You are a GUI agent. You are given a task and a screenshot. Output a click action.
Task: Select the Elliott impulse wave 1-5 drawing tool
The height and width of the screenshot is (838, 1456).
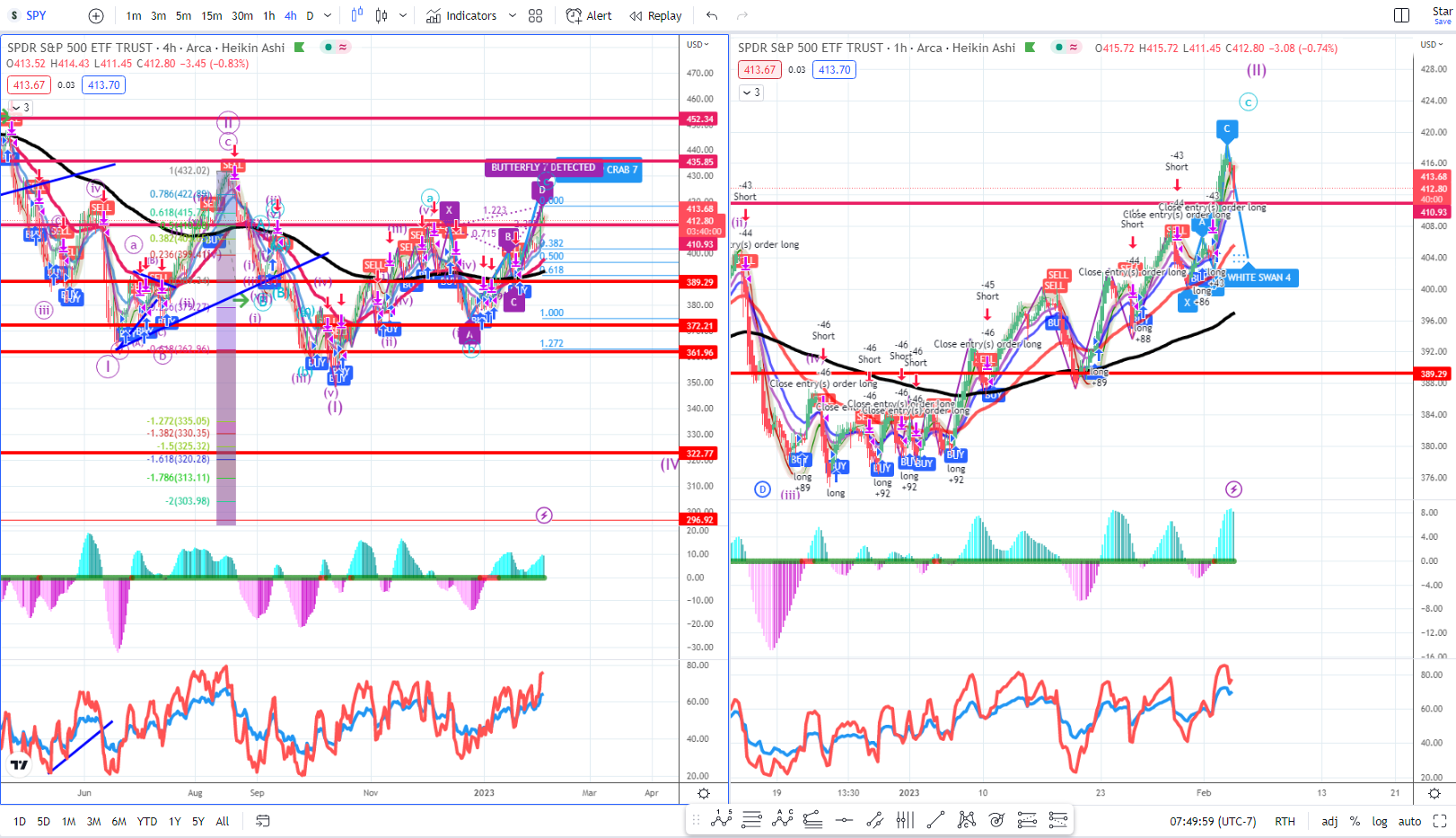click(722, 818)
